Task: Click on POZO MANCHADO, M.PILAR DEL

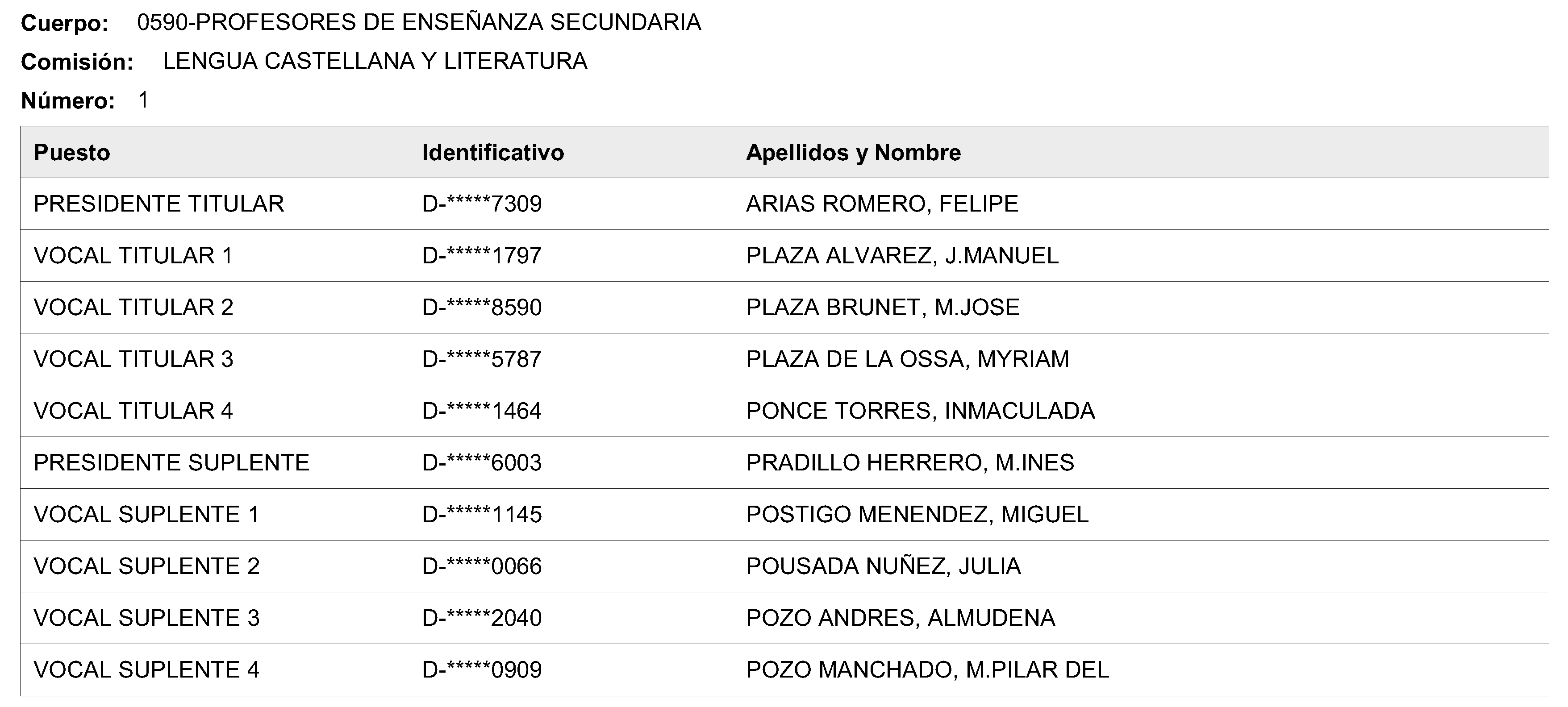Action: click(x=928, y=669)
